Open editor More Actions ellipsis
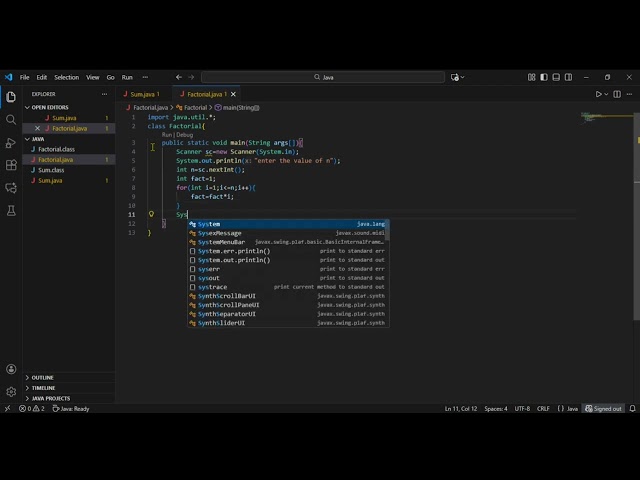Image resolution: width=640 pixels, height=480 pixels. [629, 94]
